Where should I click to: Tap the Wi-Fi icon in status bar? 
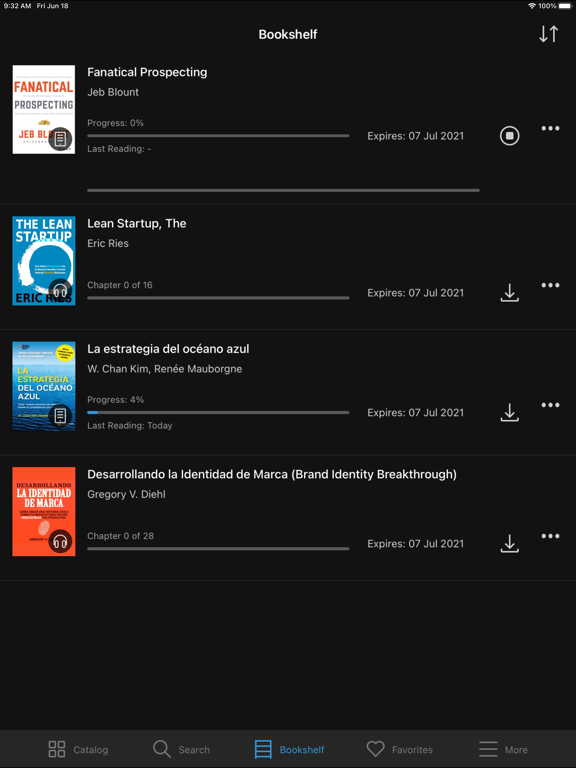click(532, 6)
